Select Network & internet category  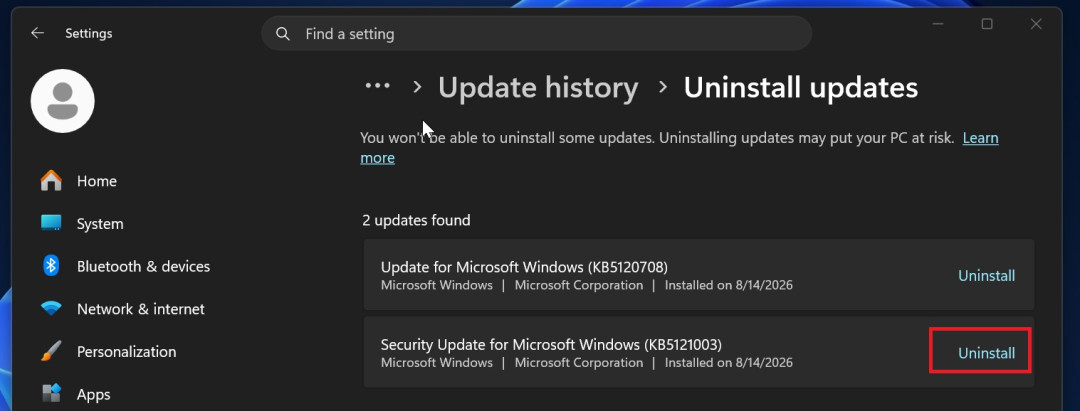coord(141,309)
